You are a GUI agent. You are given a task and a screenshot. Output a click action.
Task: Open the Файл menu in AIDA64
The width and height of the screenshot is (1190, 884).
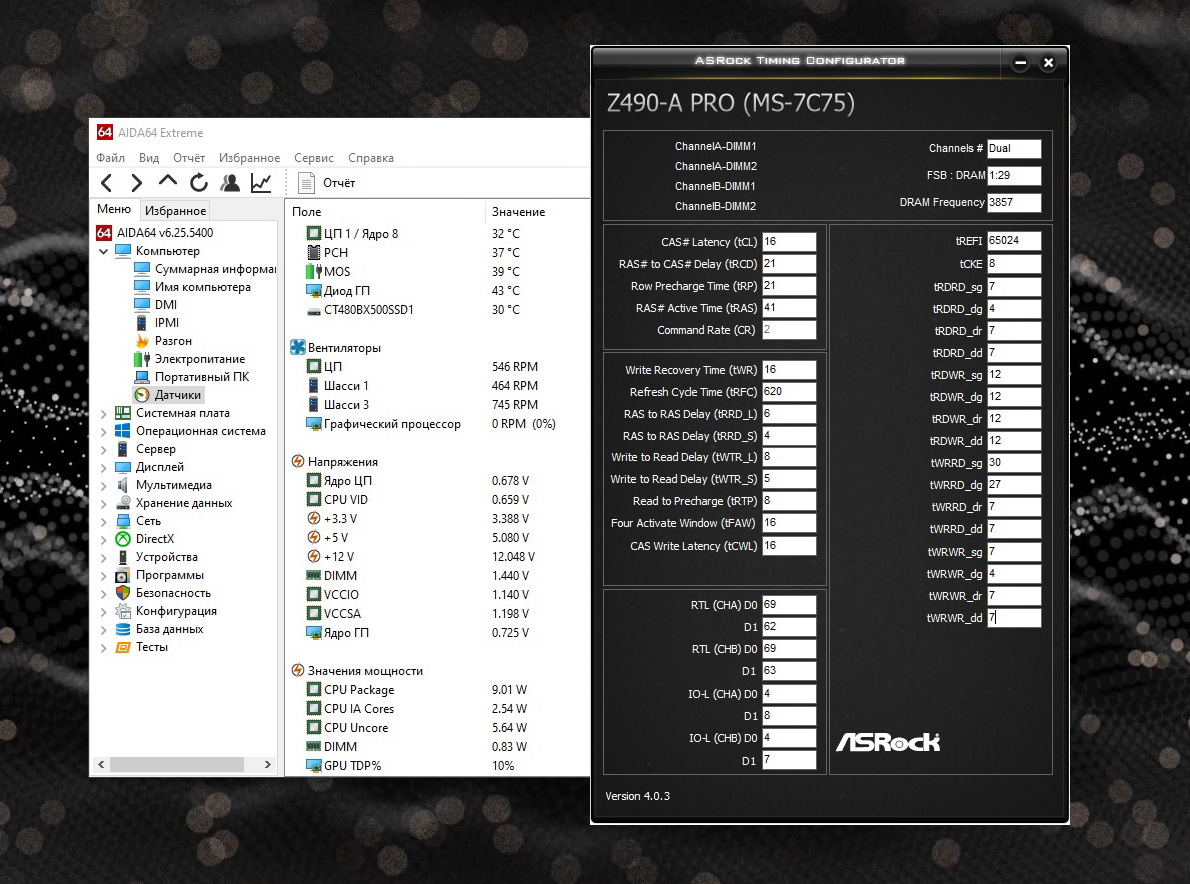(x=110, y=158)
